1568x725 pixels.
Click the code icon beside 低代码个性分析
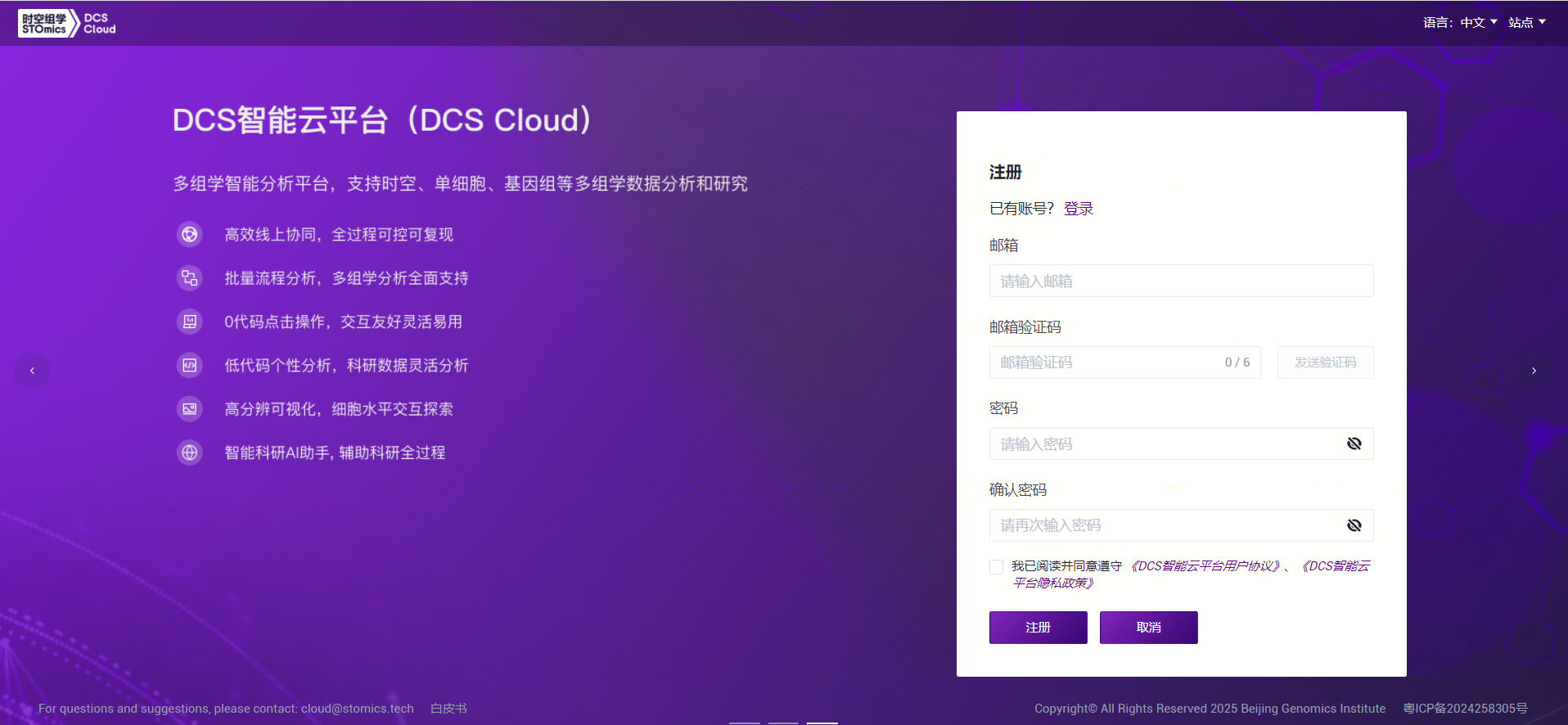[190, 365]
